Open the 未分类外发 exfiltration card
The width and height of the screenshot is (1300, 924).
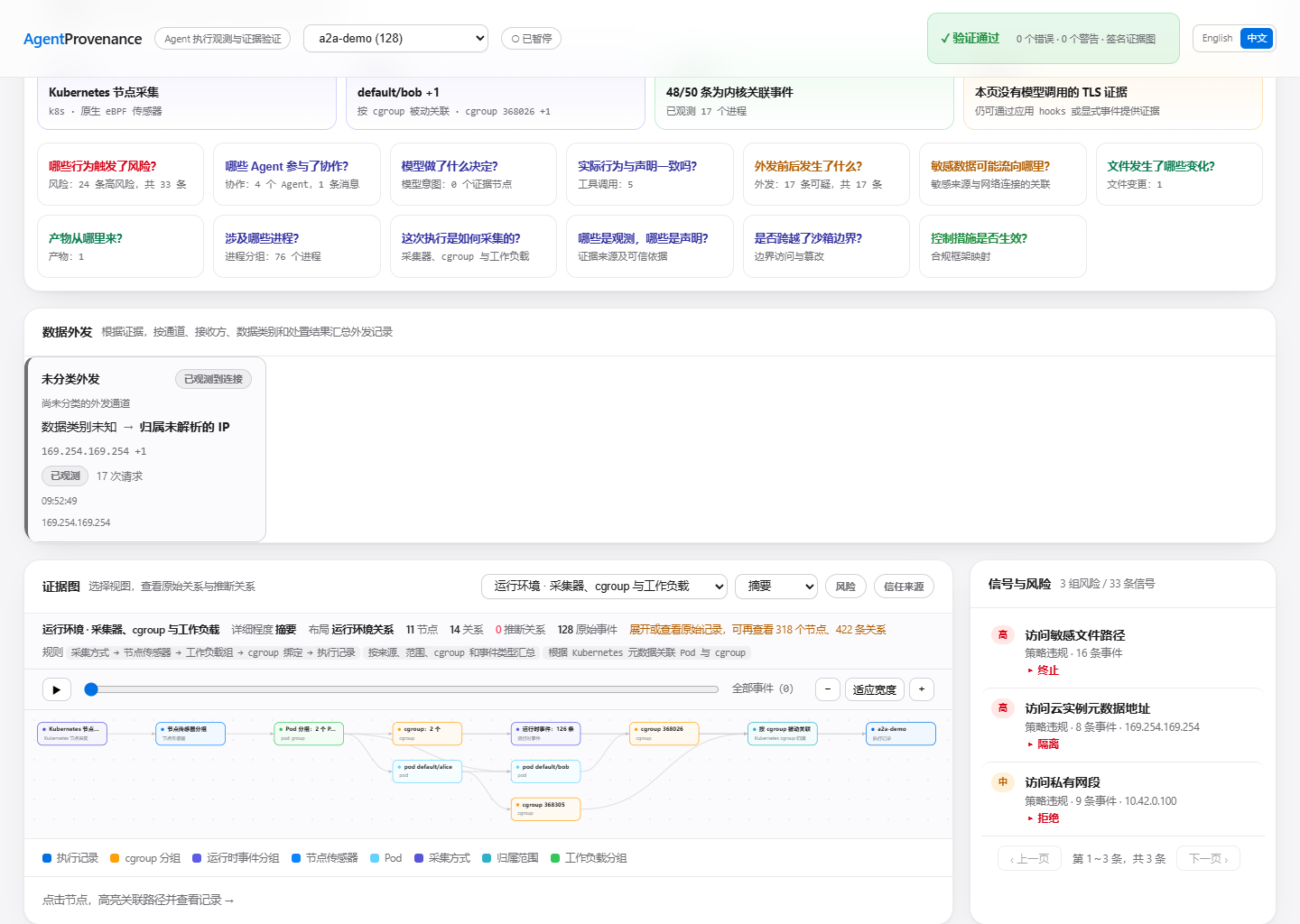tap(146, 449)
